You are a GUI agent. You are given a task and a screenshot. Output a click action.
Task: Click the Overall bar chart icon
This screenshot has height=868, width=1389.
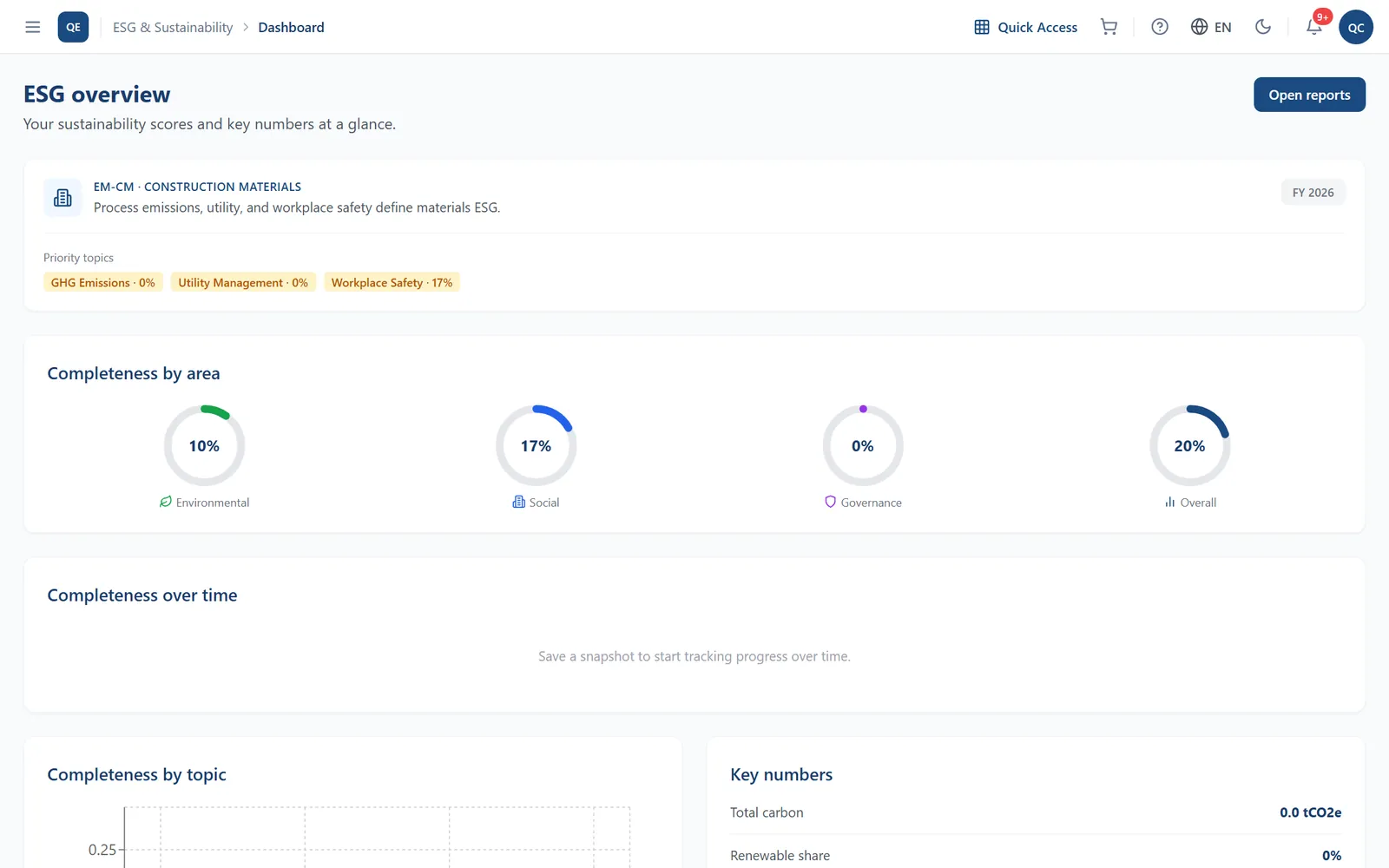[1170, 502]
